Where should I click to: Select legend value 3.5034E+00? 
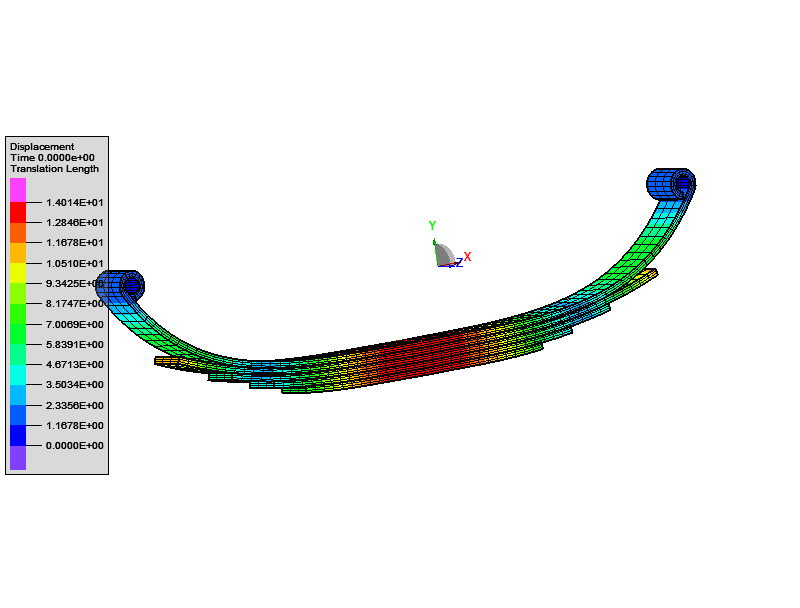(x=74, y=384)
